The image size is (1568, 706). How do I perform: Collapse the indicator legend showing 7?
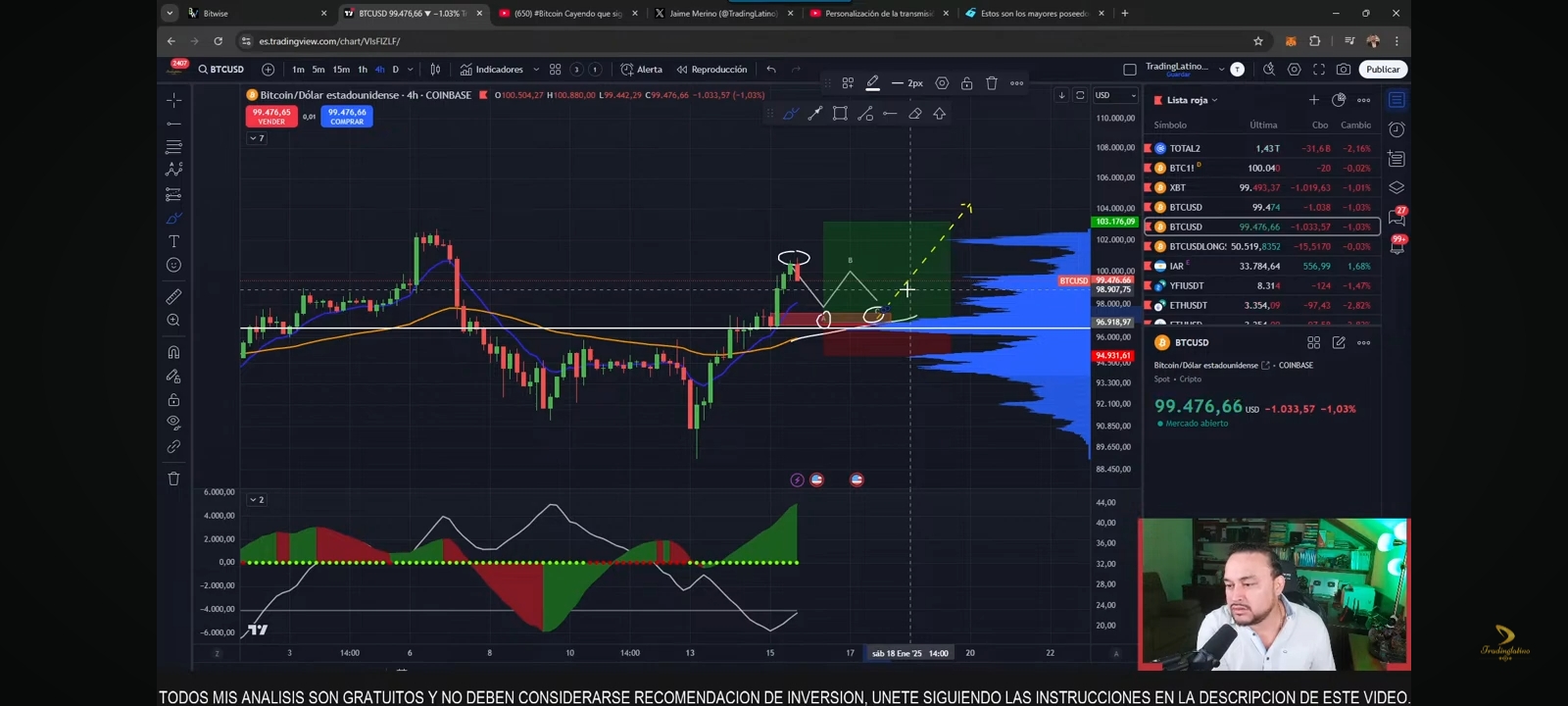pos(257,138)
